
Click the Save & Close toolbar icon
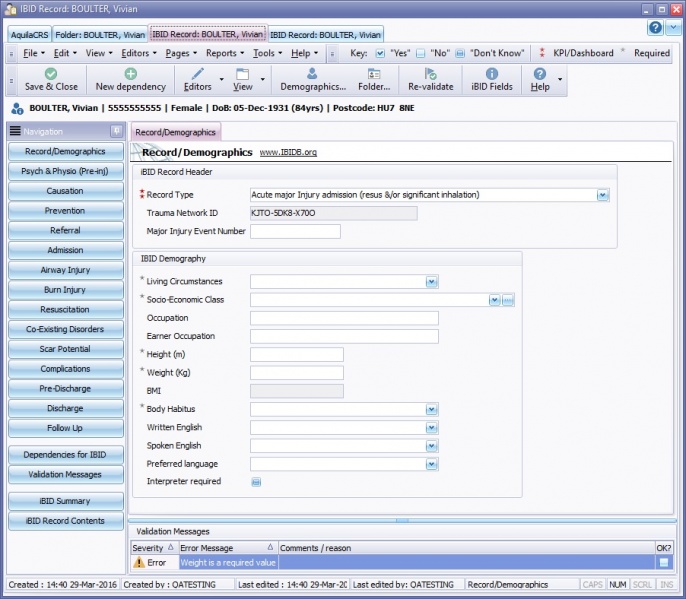pyautogui.click(x=51, y=74)
